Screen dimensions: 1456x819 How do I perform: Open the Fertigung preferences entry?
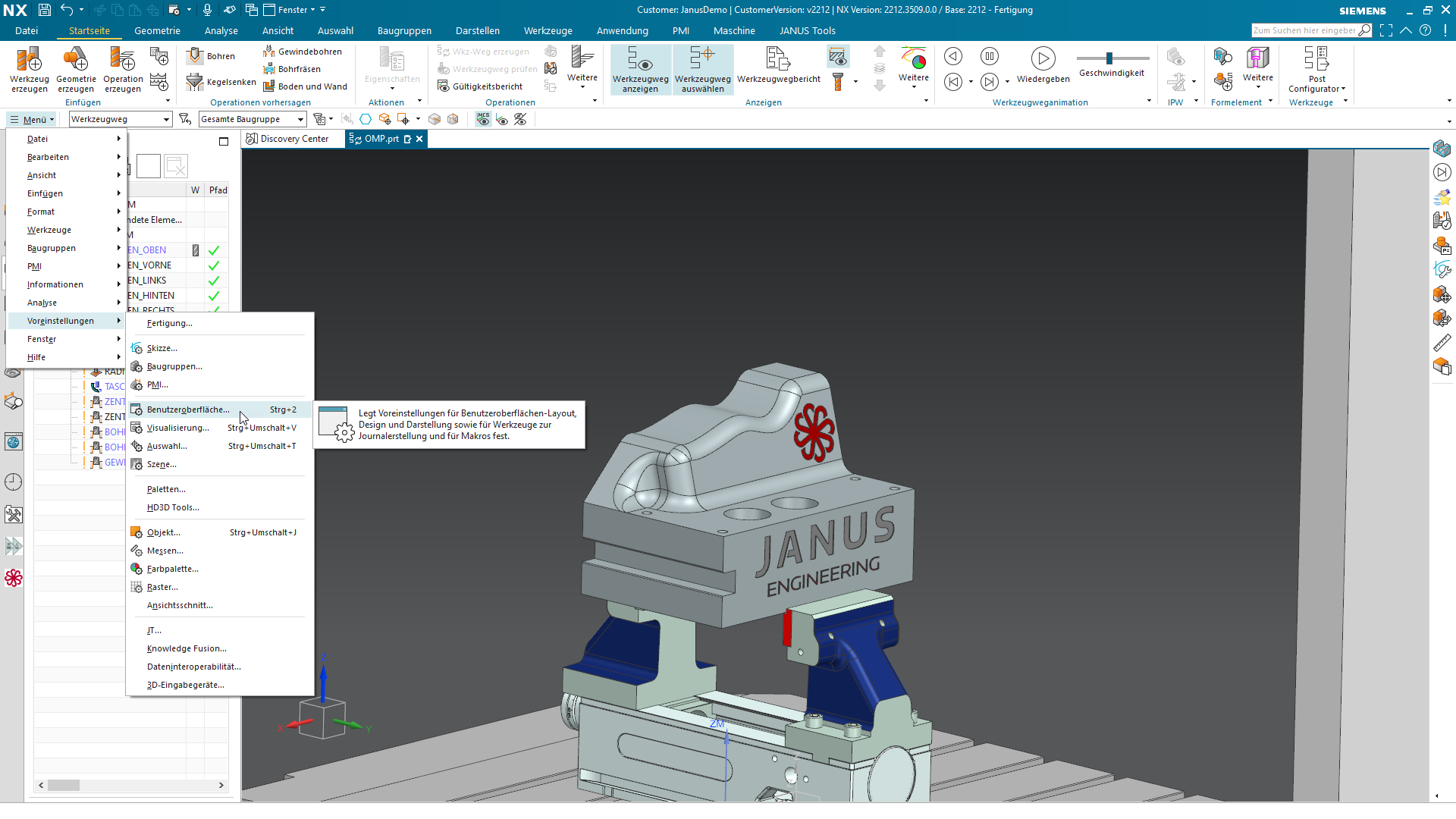pyautogui.click(x=220, y=323)
